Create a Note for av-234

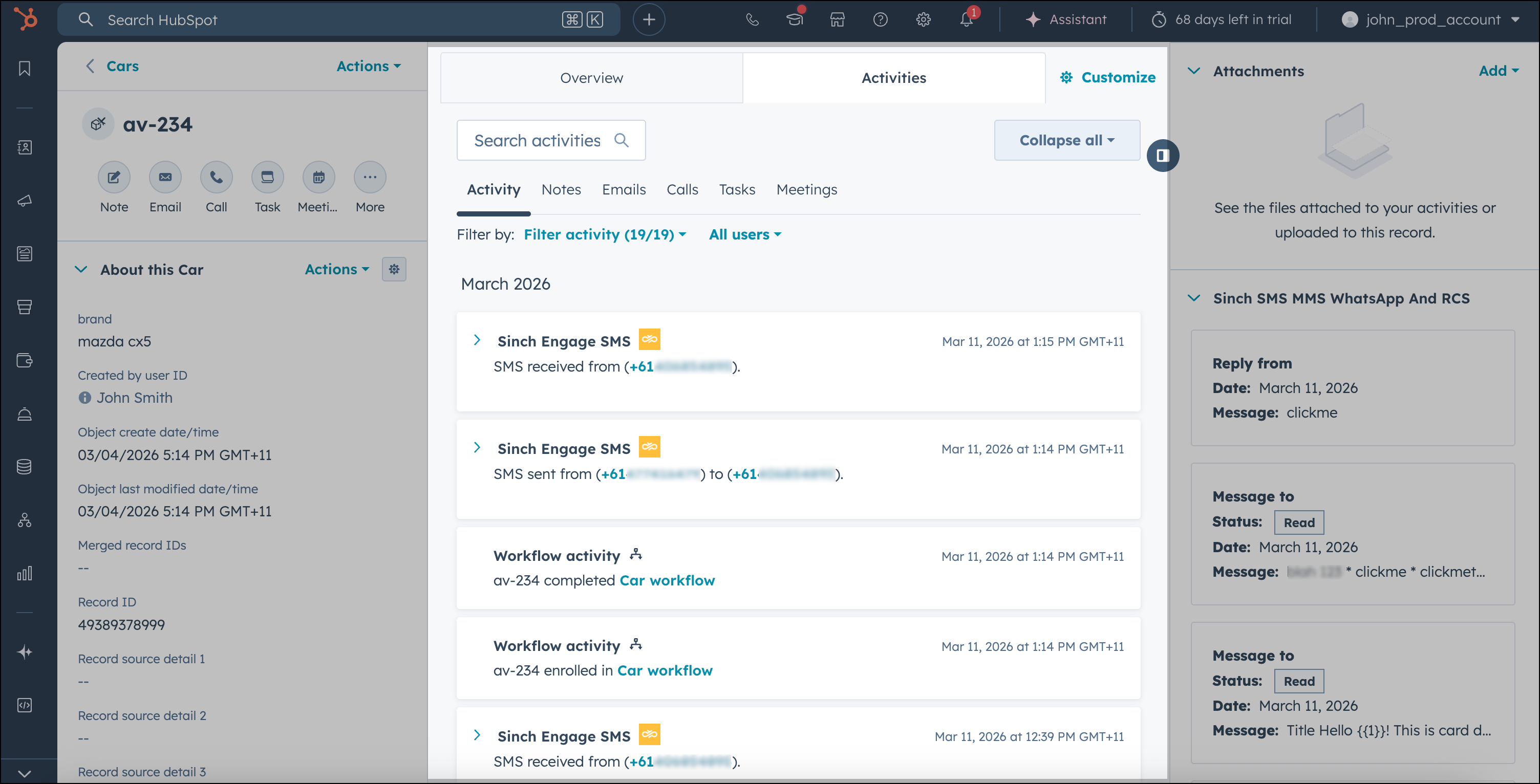tap(114, 177)
